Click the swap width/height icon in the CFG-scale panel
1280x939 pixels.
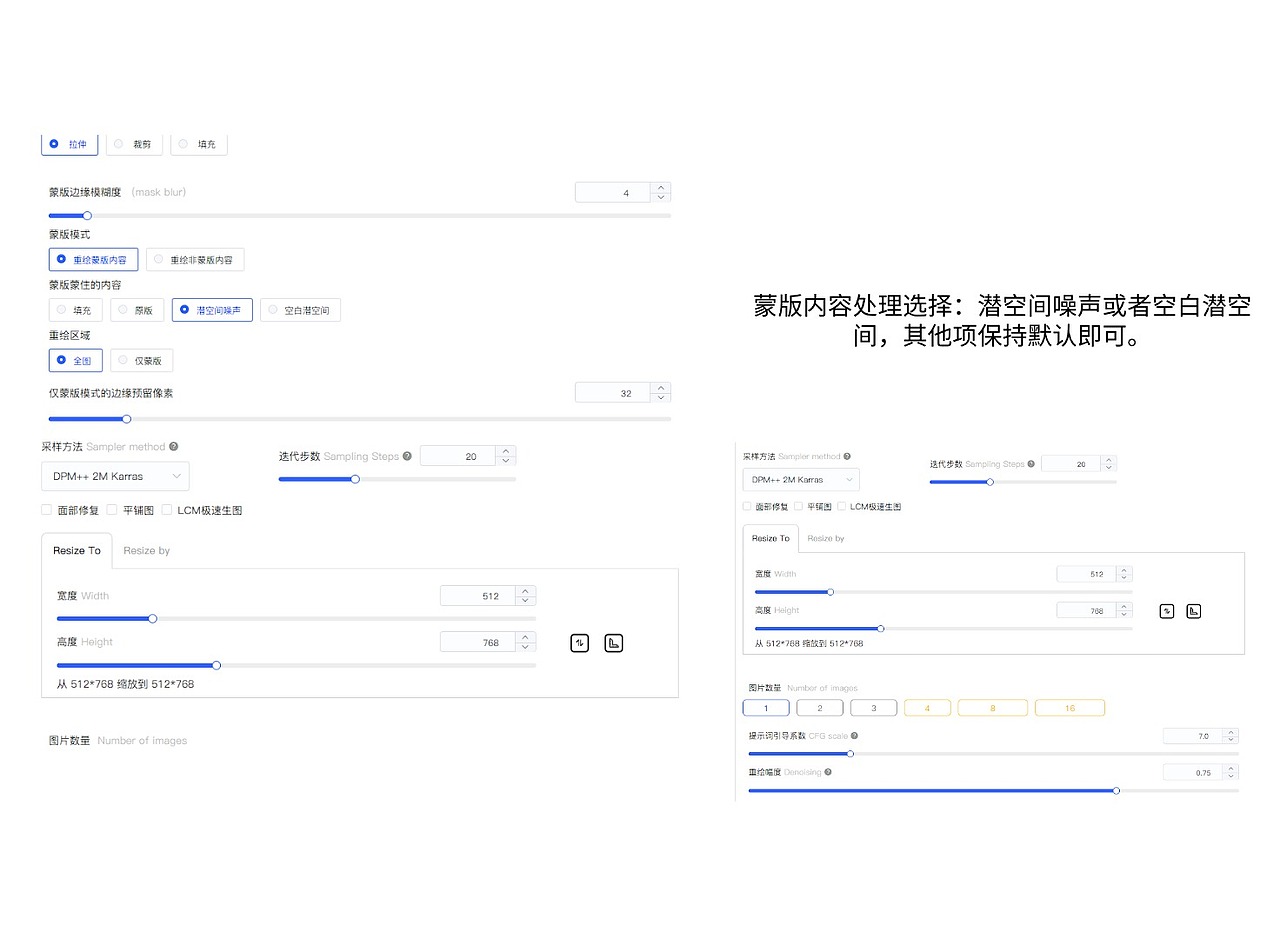click(1166, 611)
